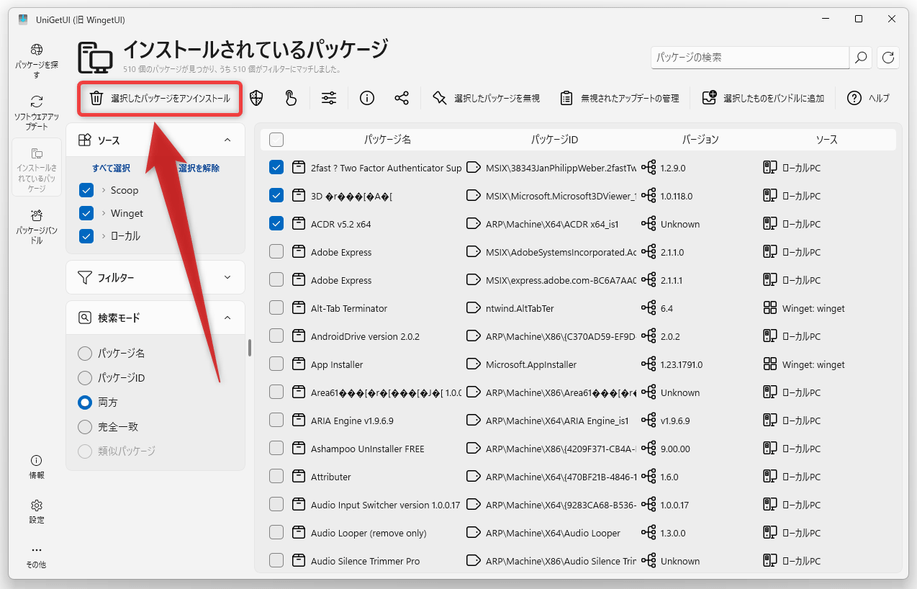Open the ヘルプ help button
917x589 pixels.
[x=868, y=98]
